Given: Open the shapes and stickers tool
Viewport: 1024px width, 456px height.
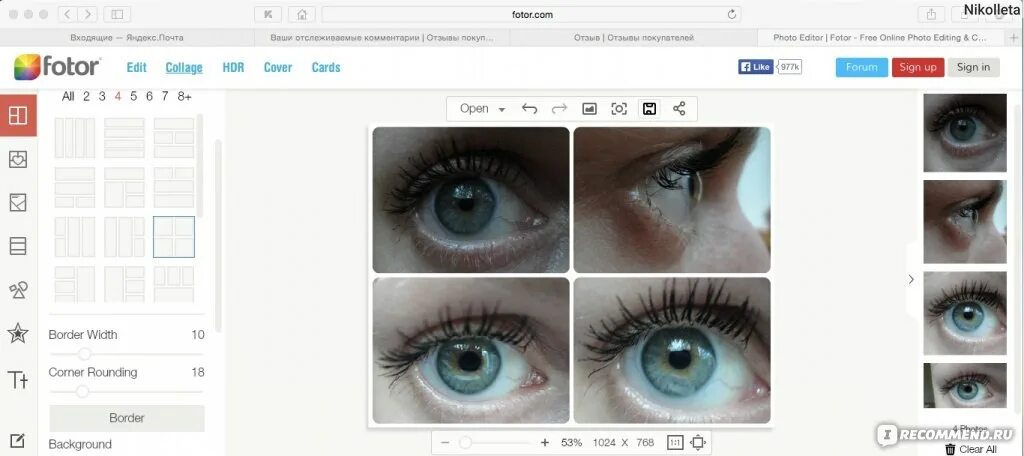Looking at the screenshot, I should (x=18, y=290).
